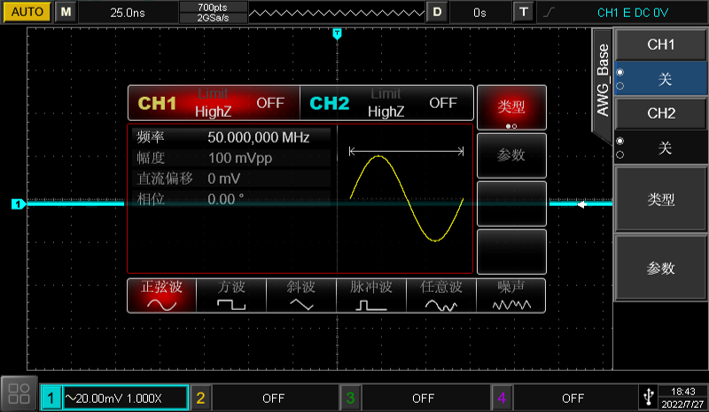This screenshot has height=412, width=709.
Task: Expand the 25.0ns timebase setting
Action: tap(126, 13)
